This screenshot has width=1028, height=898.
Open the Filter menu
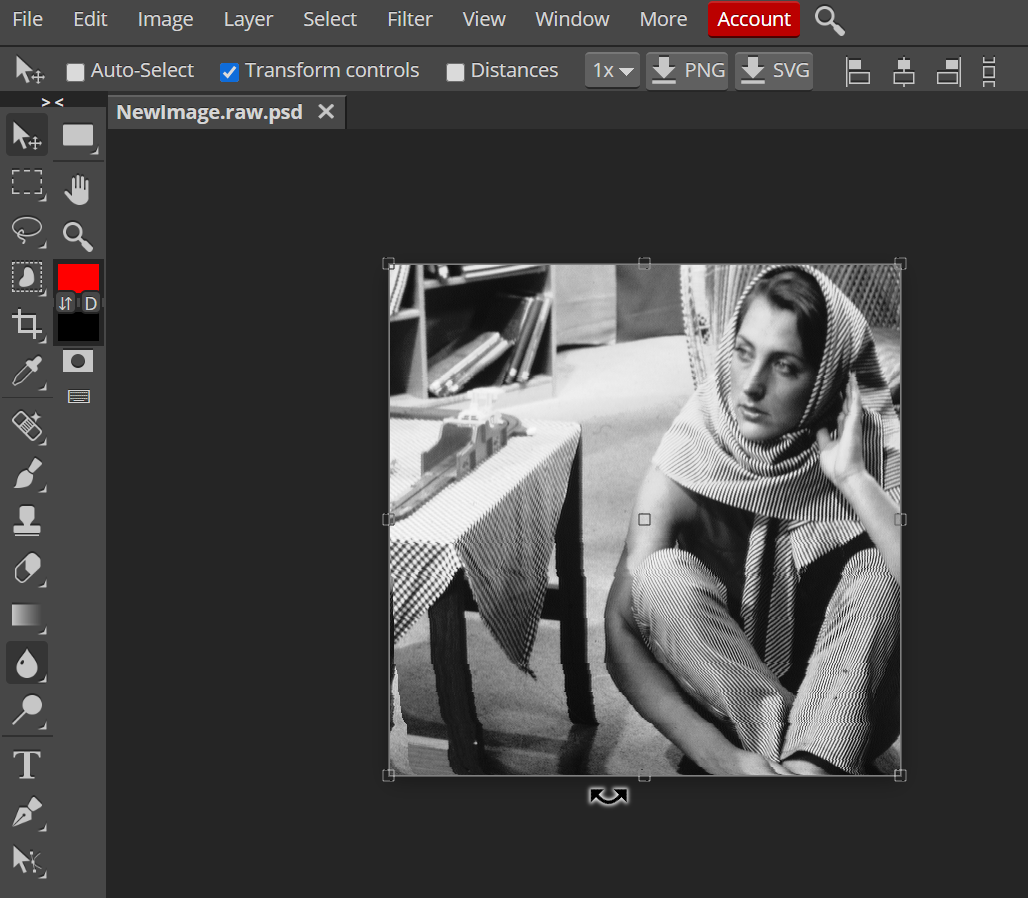coord(410,19)
